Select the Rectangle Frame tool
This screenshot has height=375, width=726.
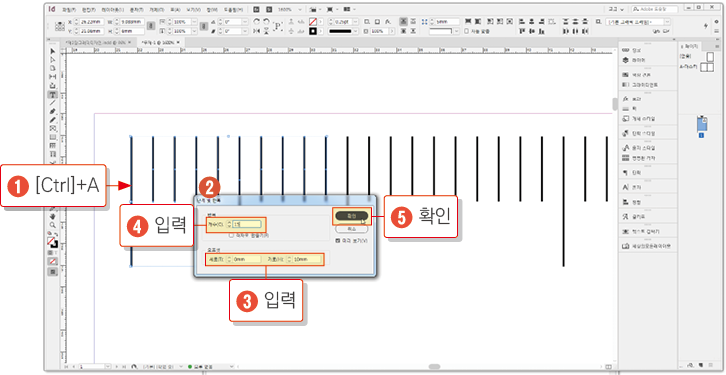[52, 128]
